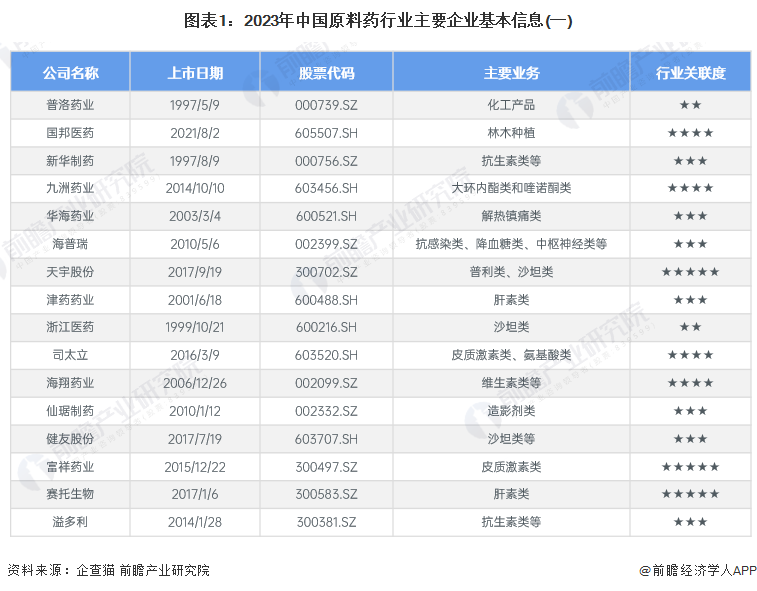The width and height of the screenshot is (757, 591).
Task: Click stock code 603456.SH
Action: (x=326, y=188)
